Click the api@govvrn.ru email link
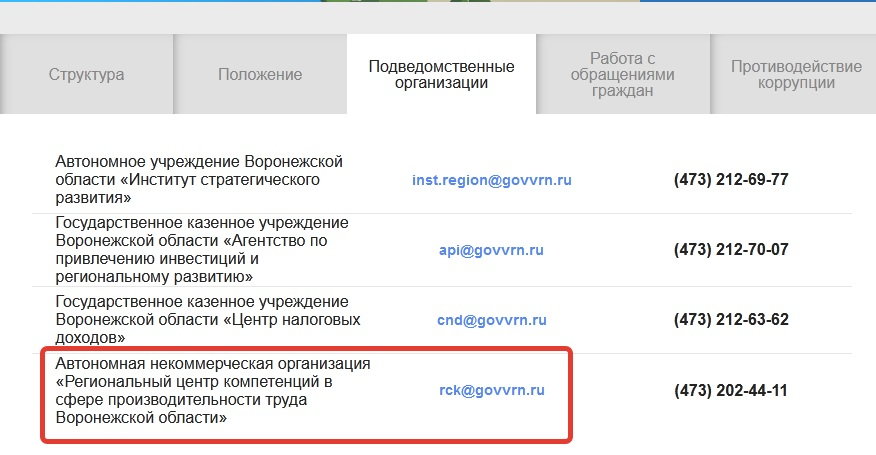The image size is (876, 455). [x=491, y=250]
